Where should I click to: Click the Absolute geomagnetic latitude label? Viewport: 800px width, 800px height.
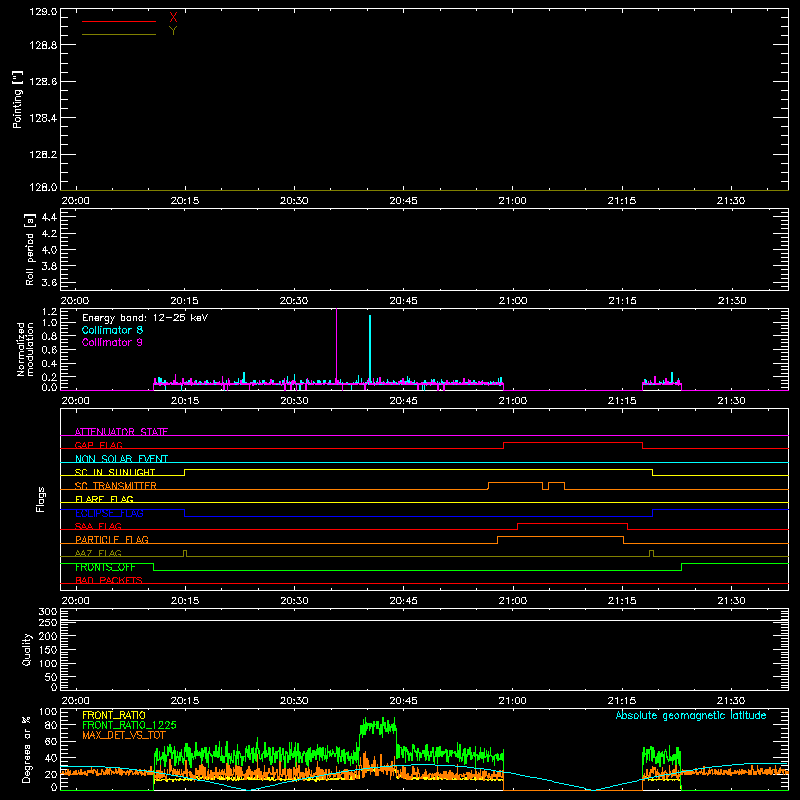point(691,715)
